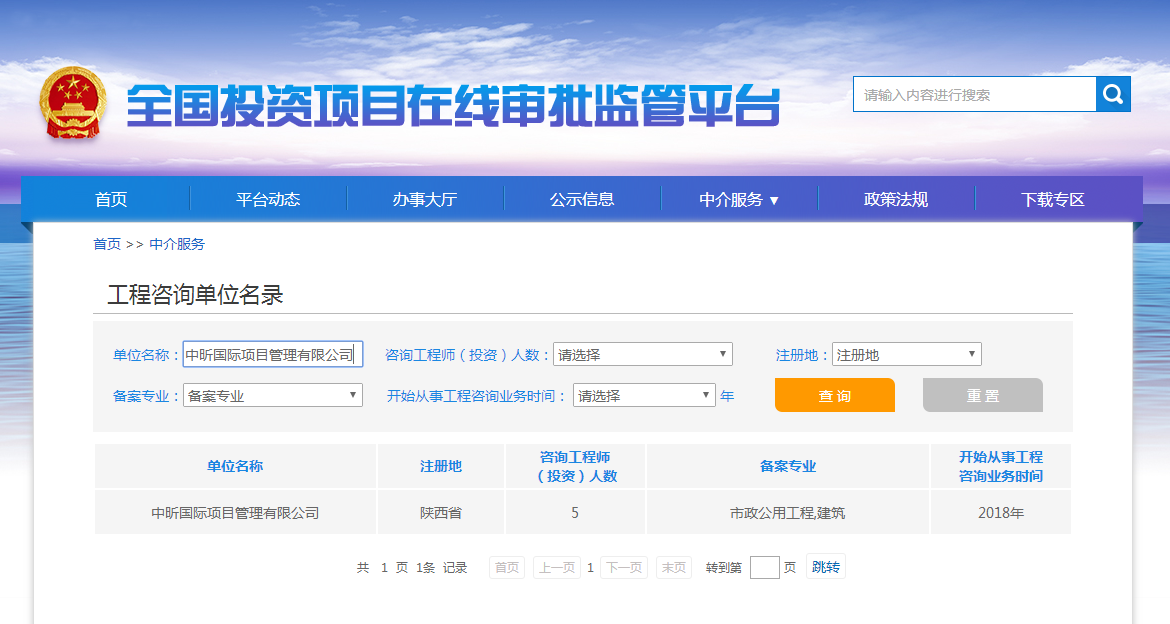This screenshot has width=1170, height=624.
Task: Click the 末页 last page link
Action: (673, 567)
